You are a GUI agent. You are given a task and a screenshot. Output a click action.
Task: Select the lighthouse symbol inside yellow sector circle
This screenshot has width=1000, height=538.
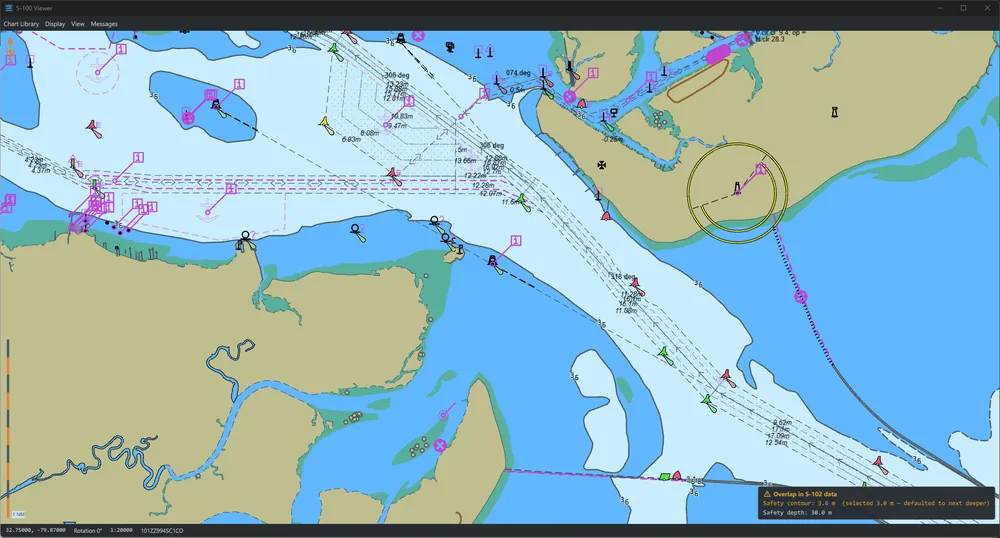point(738,188)
